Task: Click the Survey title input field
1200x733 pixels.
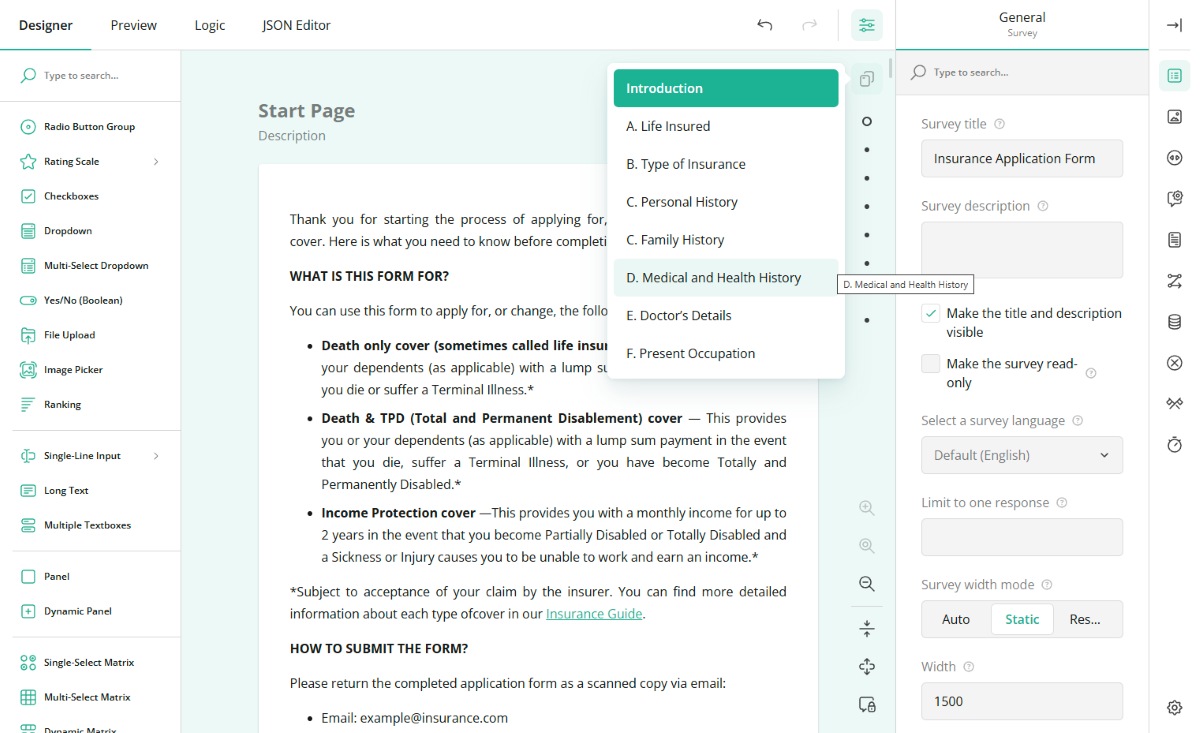Action: [1022, 158]
